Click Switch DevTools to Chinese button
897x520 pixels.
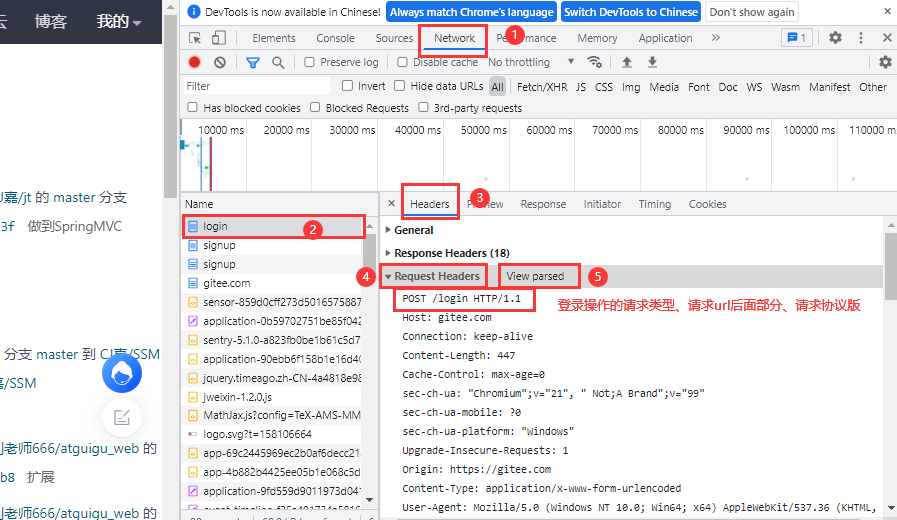(630, 12)
